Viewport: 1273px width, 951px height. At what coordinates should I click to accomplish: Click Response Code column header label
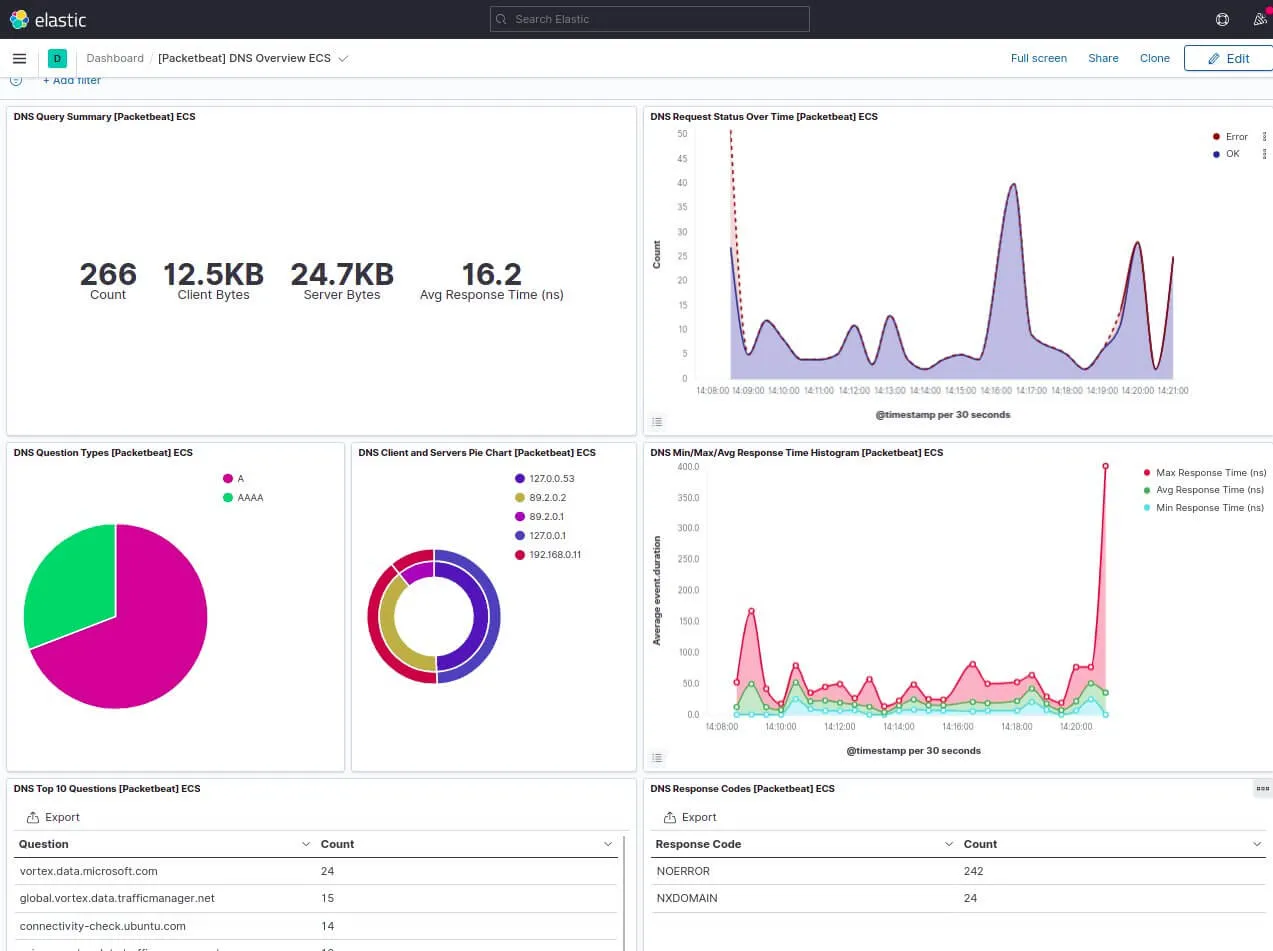[x=698, y=844]
